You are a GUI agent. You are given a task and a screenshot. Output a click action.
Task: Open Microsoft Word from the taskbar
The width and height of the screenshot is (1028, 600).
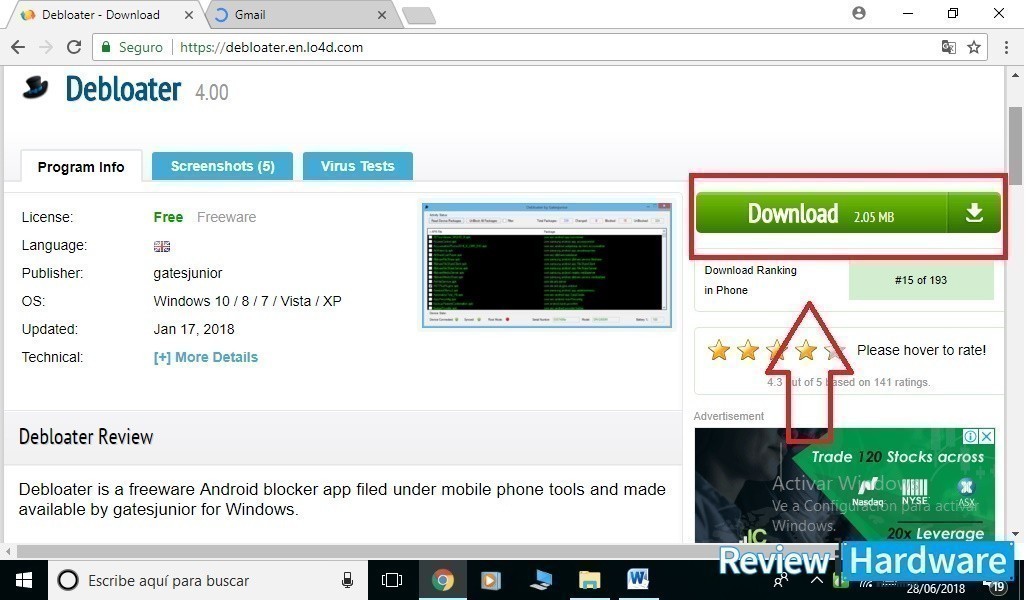tap(638, 579)
